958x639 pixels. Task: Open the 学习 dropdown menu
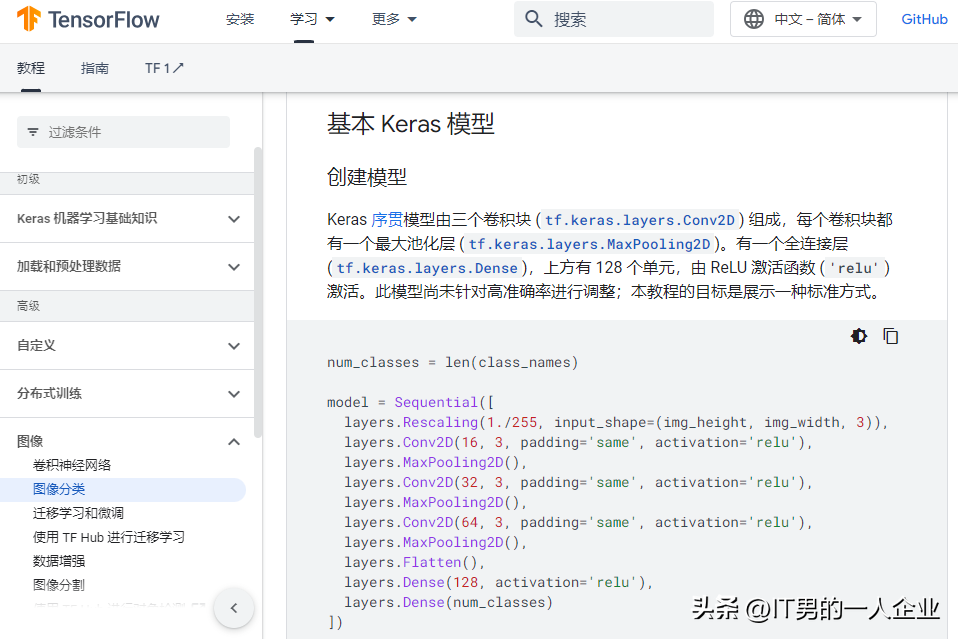312,20
